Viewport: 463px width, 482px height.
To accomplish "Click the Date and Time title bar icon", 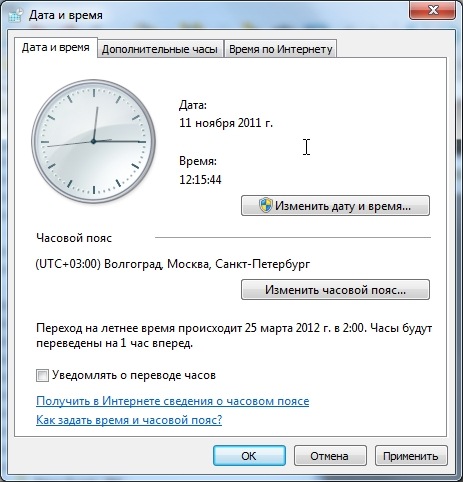I will click(16, 15).
